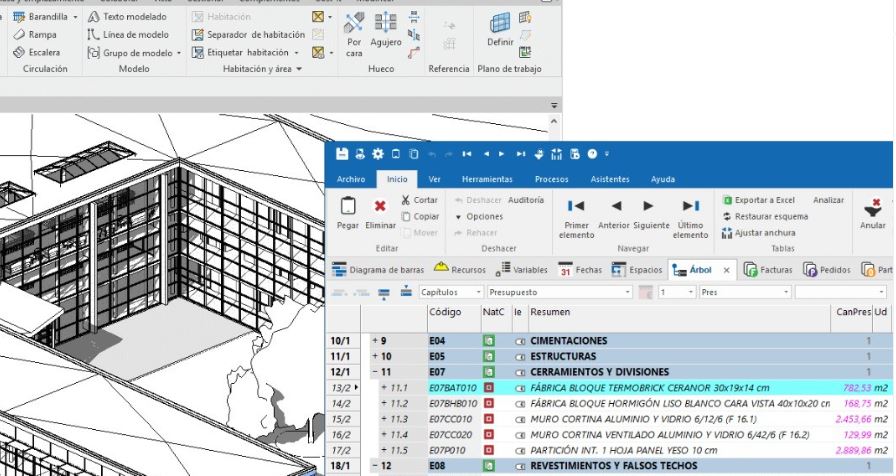Viewport: 896px width, 476px height.
Task: Open the Presupuesto combo box
Action: tap(559, 292)
